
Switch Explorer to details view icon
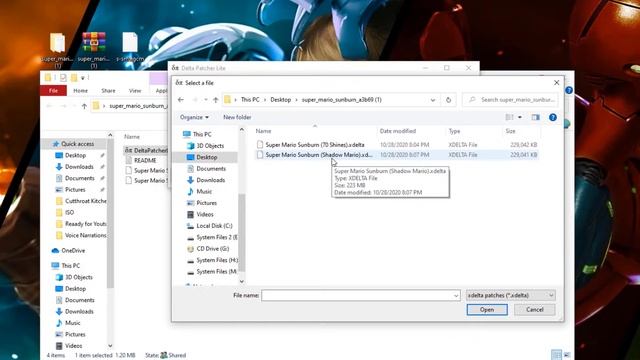click(556, 355)
